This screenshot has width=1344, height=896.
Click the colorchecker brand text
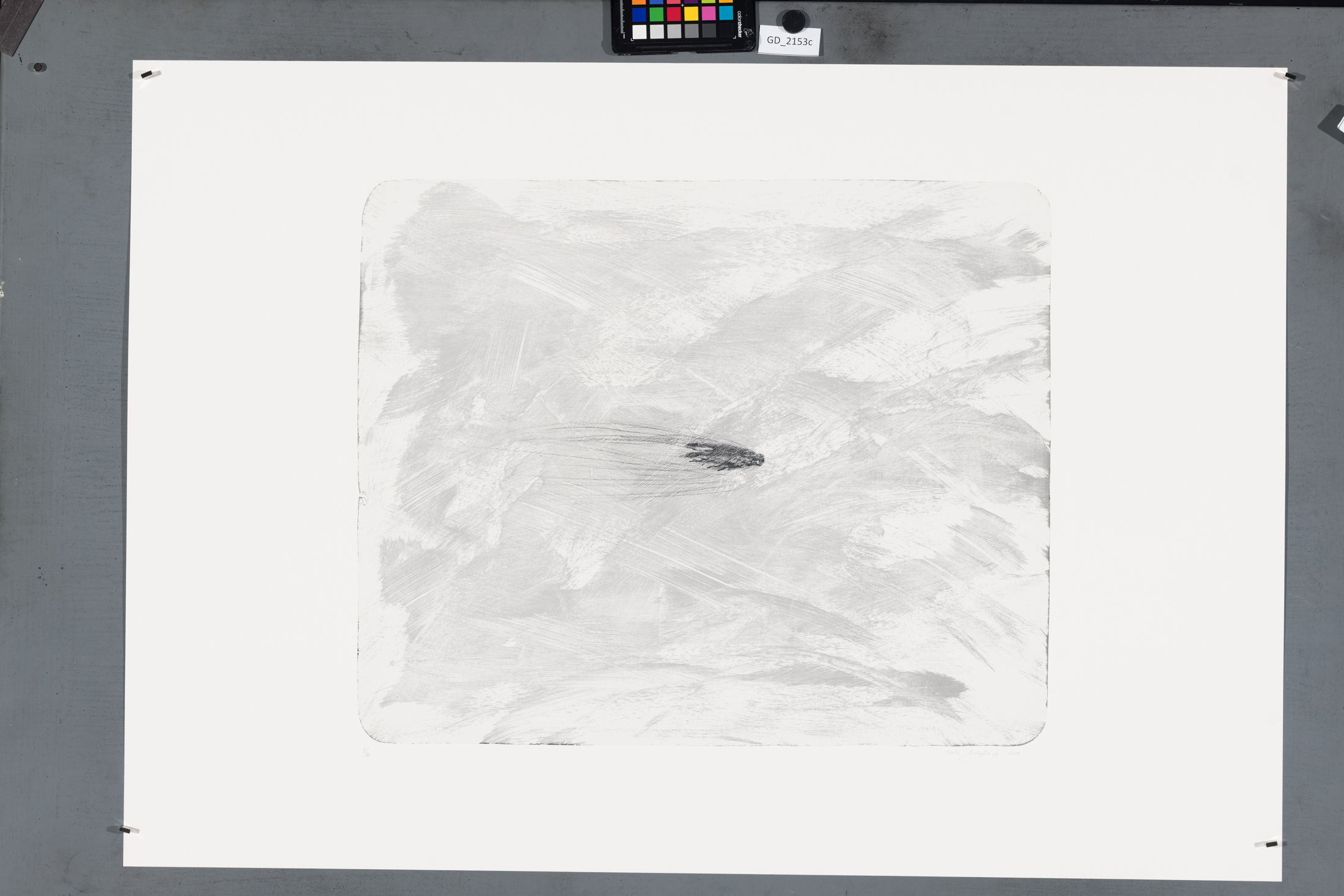coord(739,23)
